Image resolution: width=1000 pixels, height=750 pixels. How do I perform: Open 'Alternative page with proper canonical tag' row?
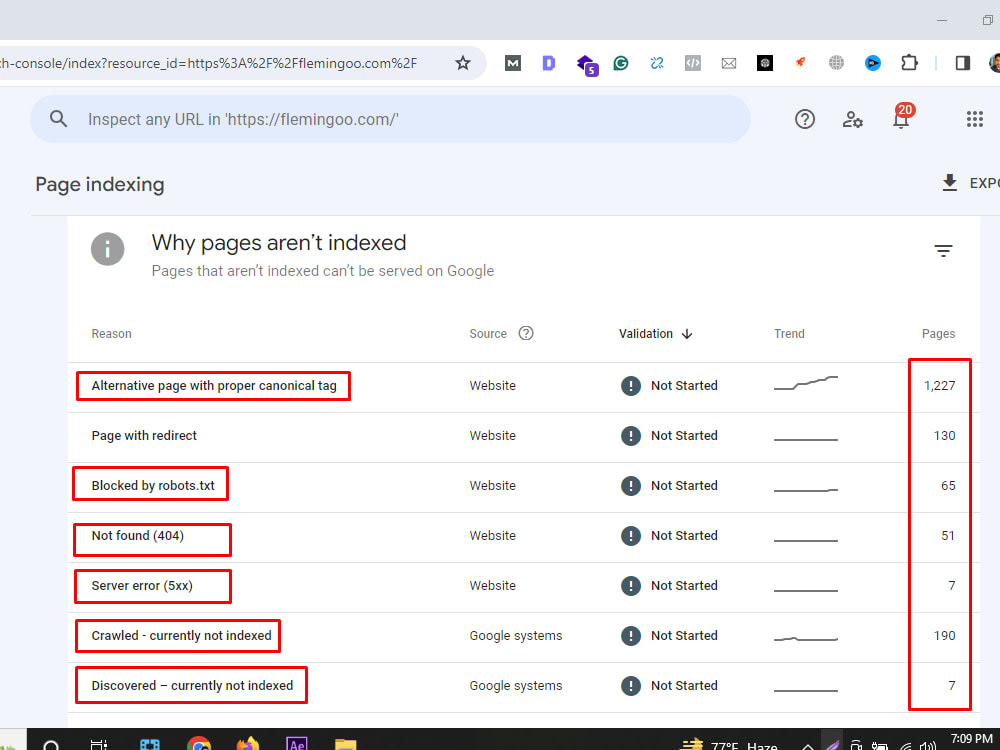(524, 386)
